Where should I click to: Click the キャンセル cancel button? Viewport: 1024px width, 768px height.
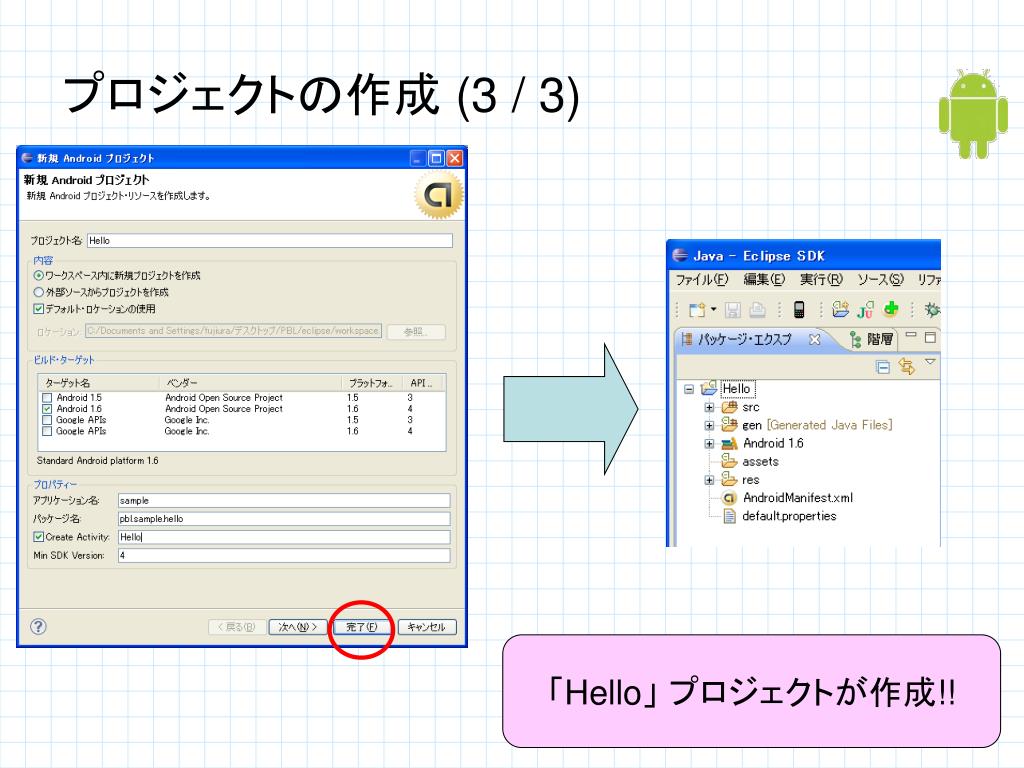coord(426,627)
